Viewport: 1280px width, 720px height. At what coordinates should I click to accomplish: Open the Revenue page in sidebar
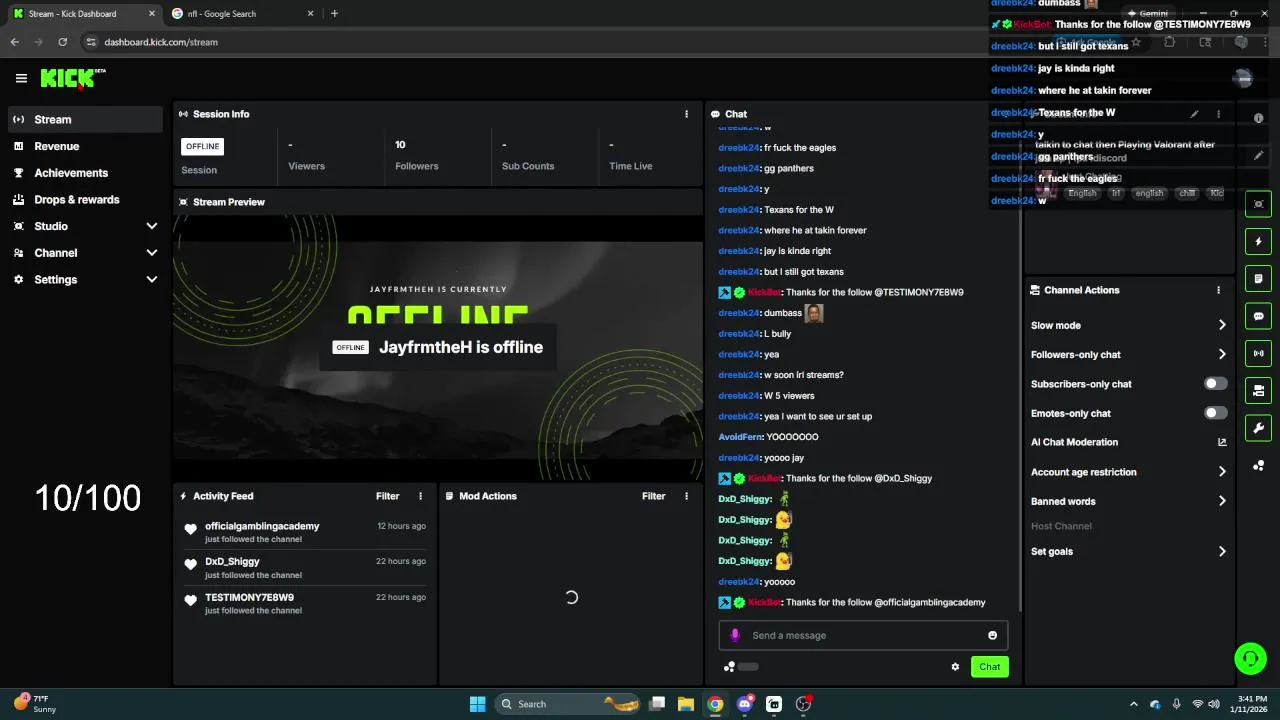85,146
